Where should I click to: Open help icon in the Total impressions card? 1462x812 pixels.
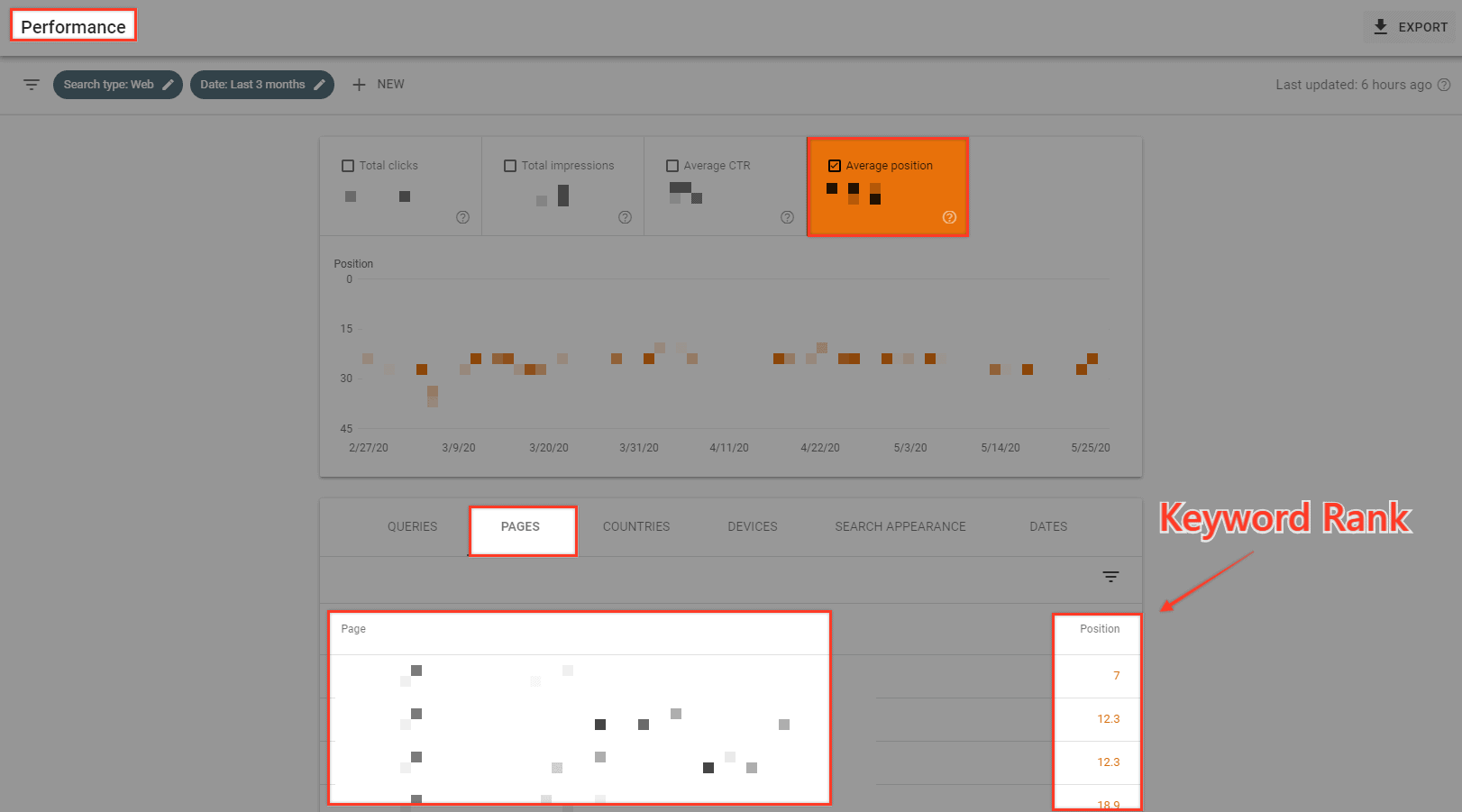[626, 217]
